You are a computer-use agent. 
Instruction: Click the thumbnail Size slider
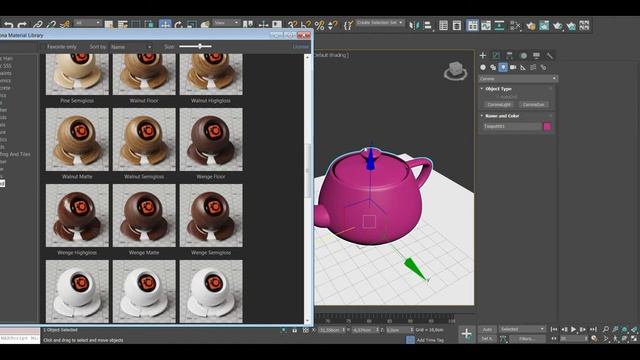[196, 47]
